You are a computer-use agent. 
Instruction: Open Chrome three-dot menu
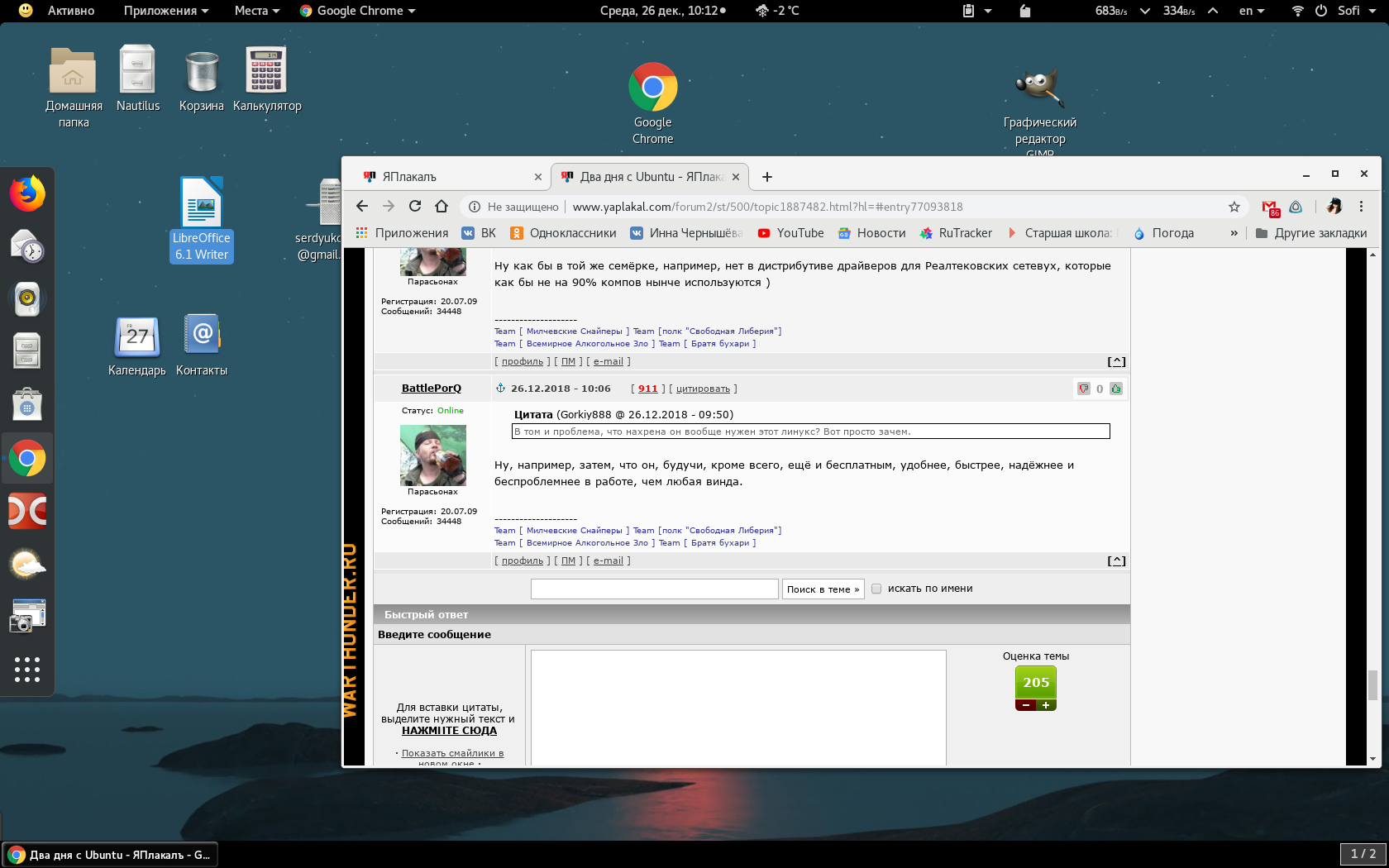(1361, 207)
